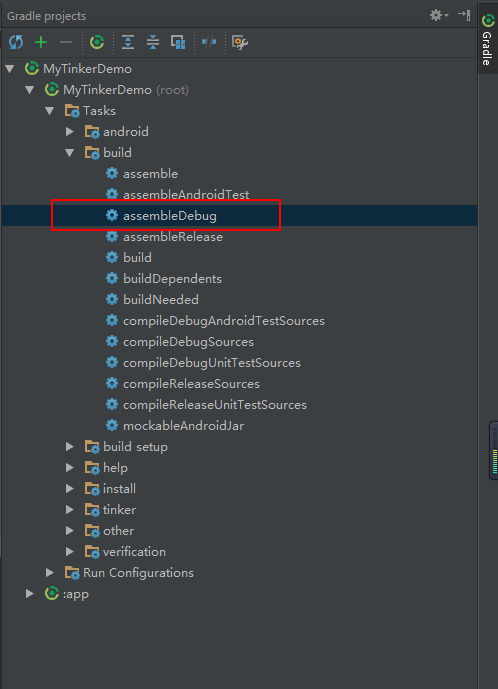
Task: Click the tinker folder icon
Action: click(x=92, y=510)
